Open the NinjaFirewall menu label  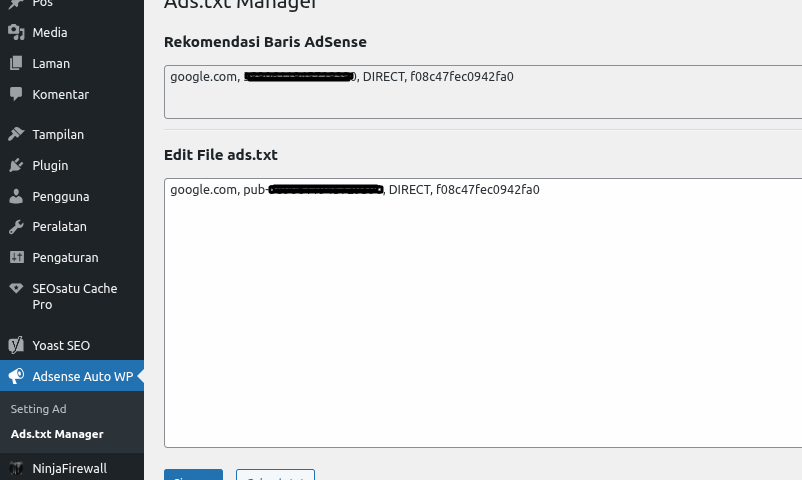click(x=69, y=467)
